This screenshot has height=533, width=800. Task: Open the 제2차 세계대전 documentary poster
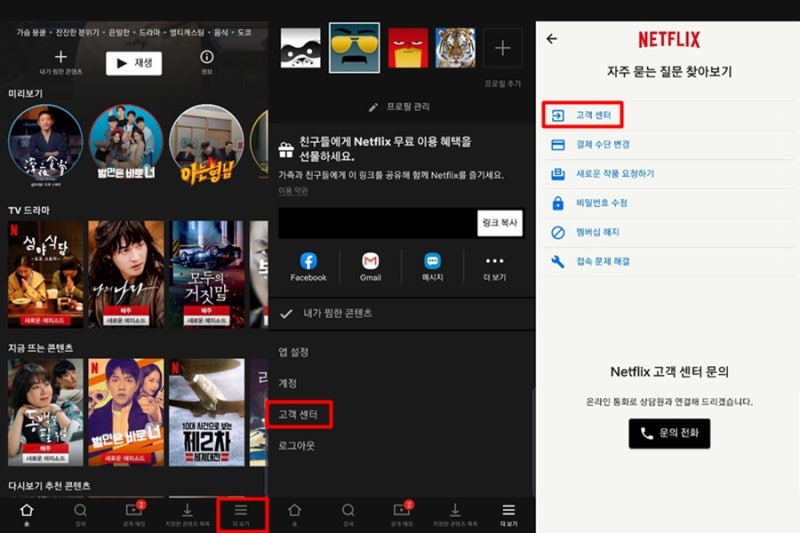[207, 412]
